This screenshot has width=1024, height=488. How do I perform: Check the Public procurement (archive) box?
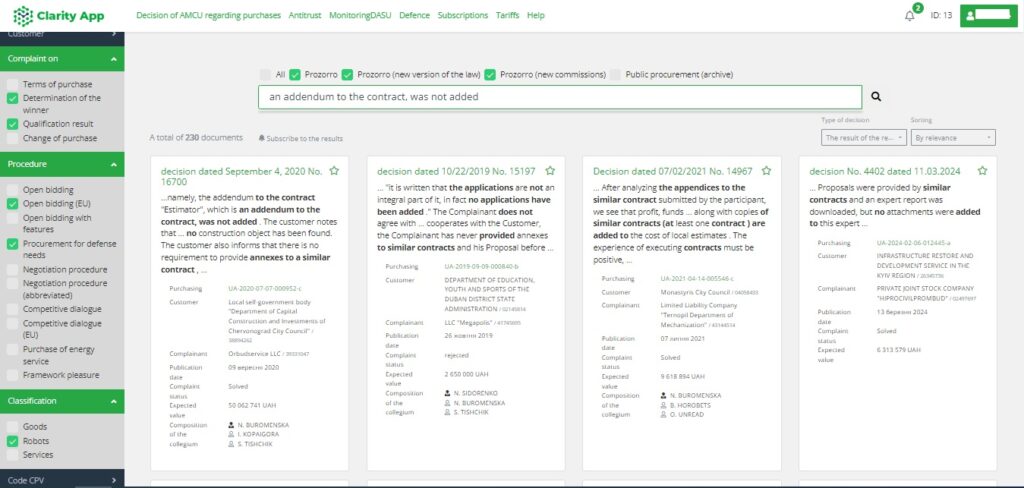[x=616, y=74]
